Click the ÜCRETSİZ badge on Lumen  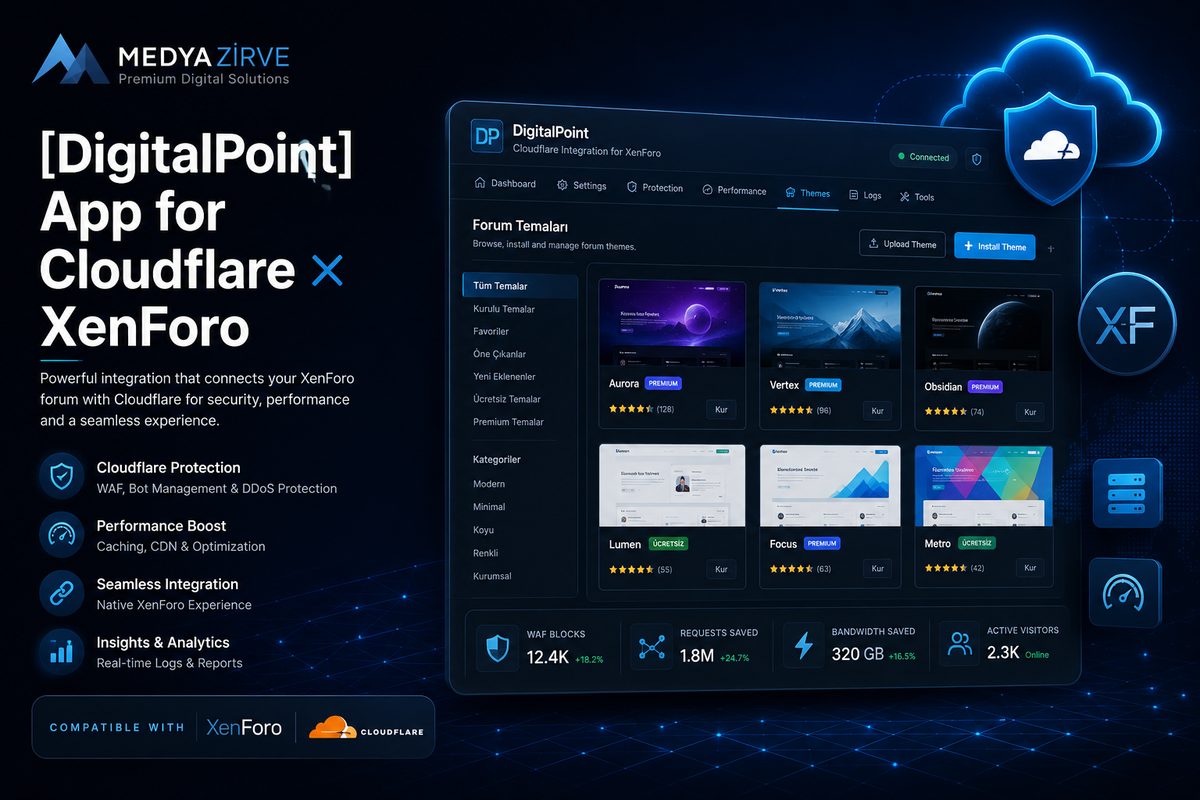click(x=669, y=544)
